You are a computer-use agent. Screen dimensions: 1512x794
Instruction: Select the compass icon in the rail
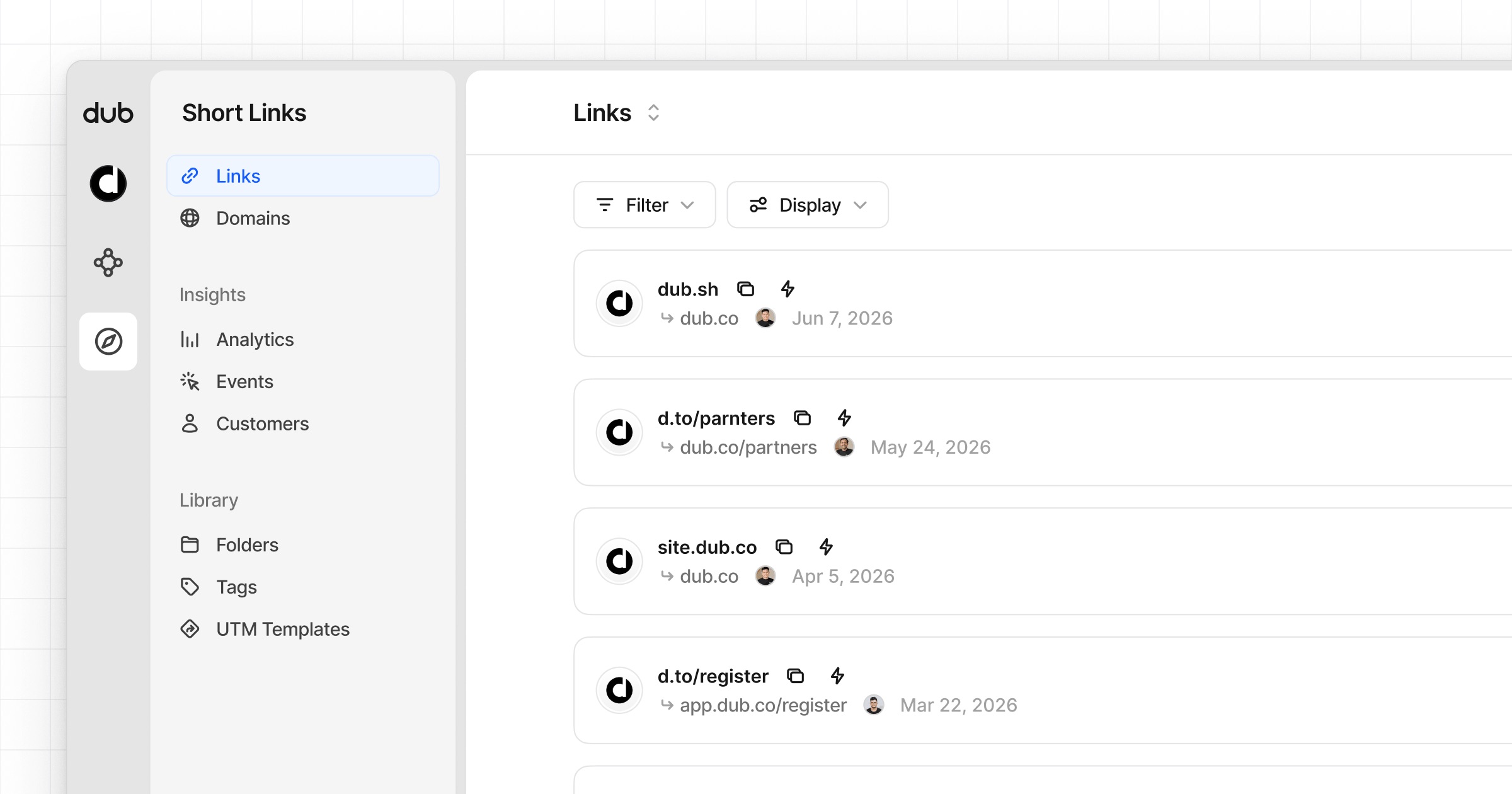tap(108, 342)
